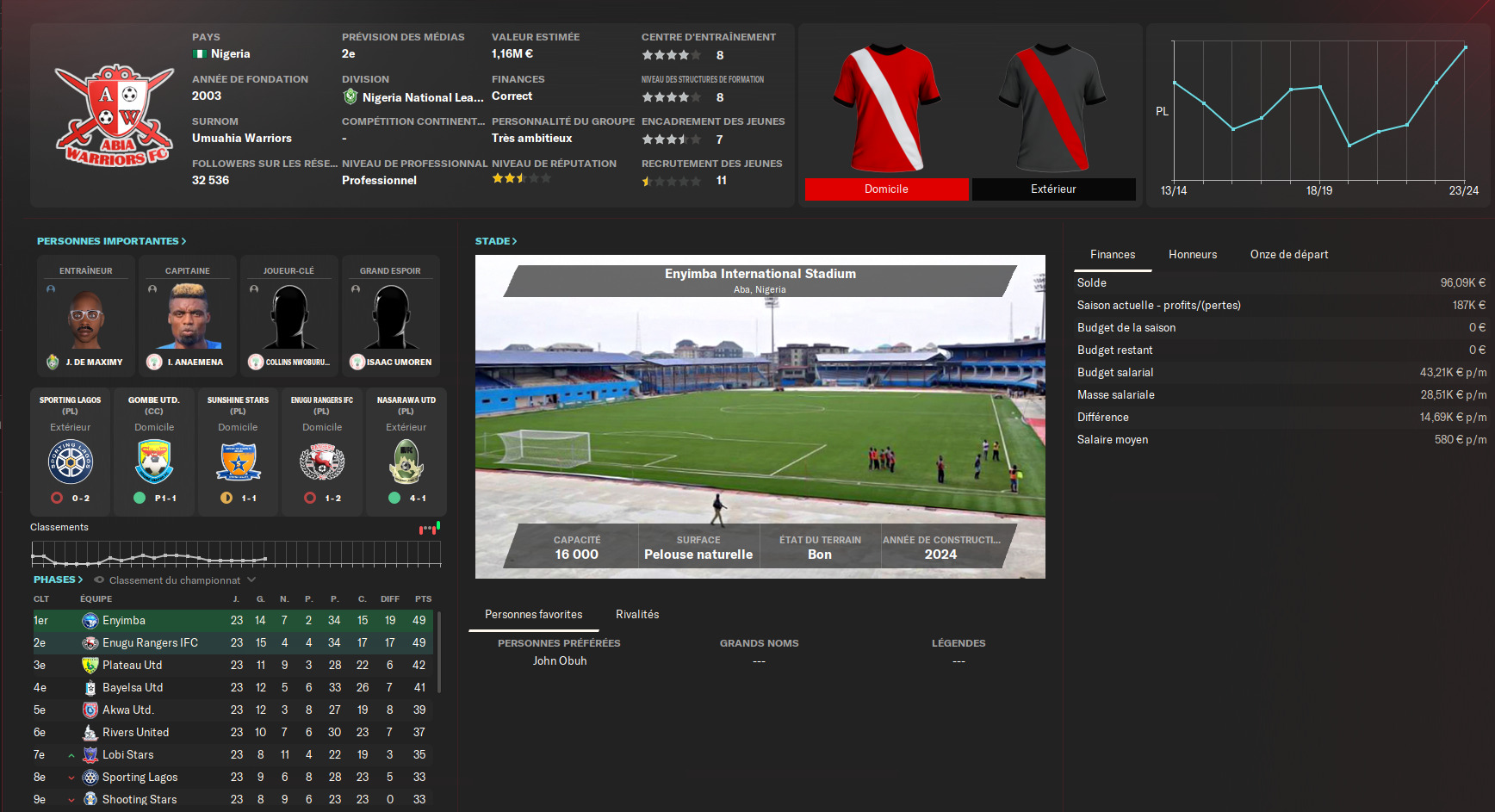Image resolution: width=1495 pixels, height=812 pixels.
Task: Switch to the Honneurs tab
Action: 1193,255
